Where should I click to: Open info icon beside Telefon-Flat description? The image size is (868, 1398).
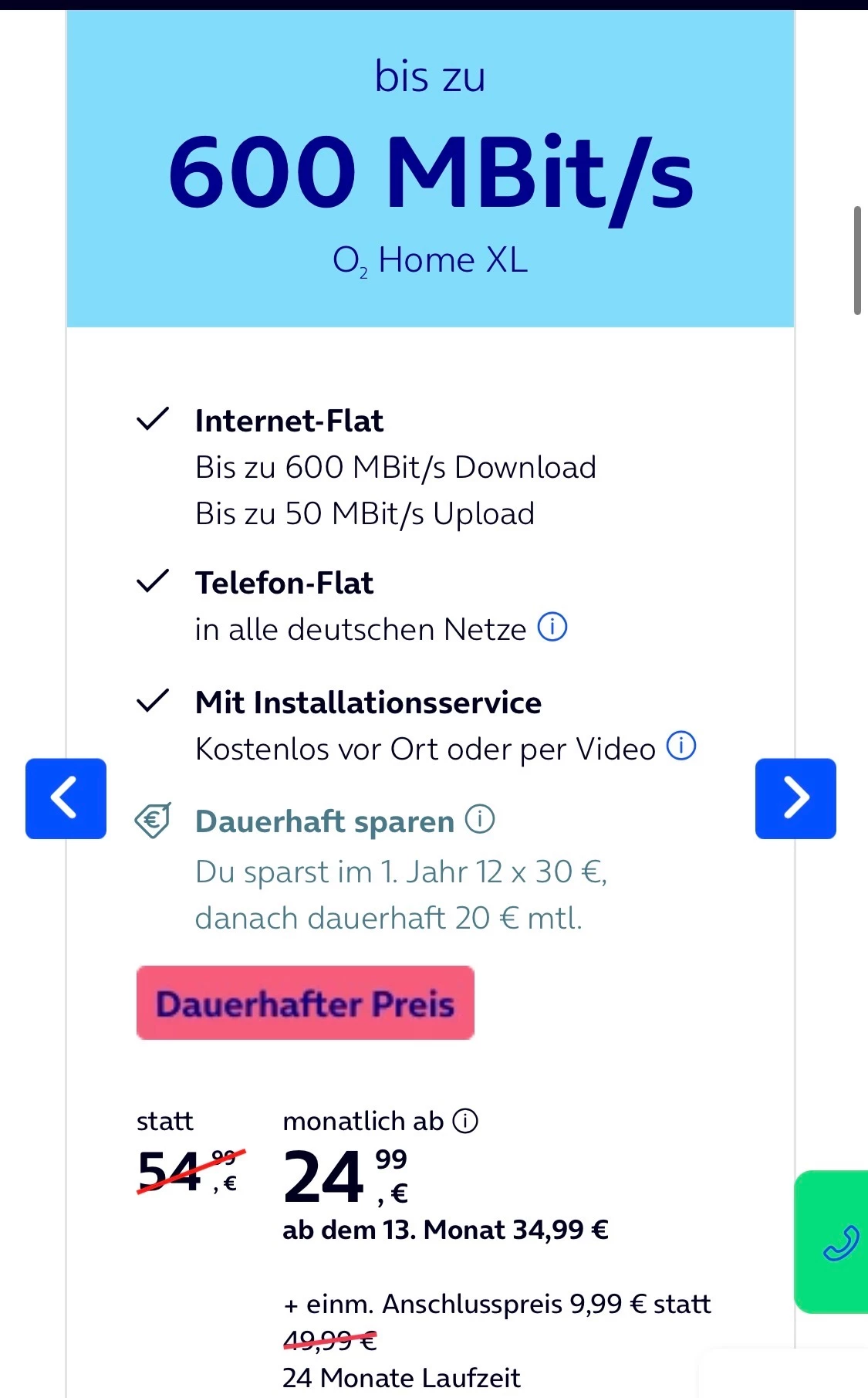point(552,627)
